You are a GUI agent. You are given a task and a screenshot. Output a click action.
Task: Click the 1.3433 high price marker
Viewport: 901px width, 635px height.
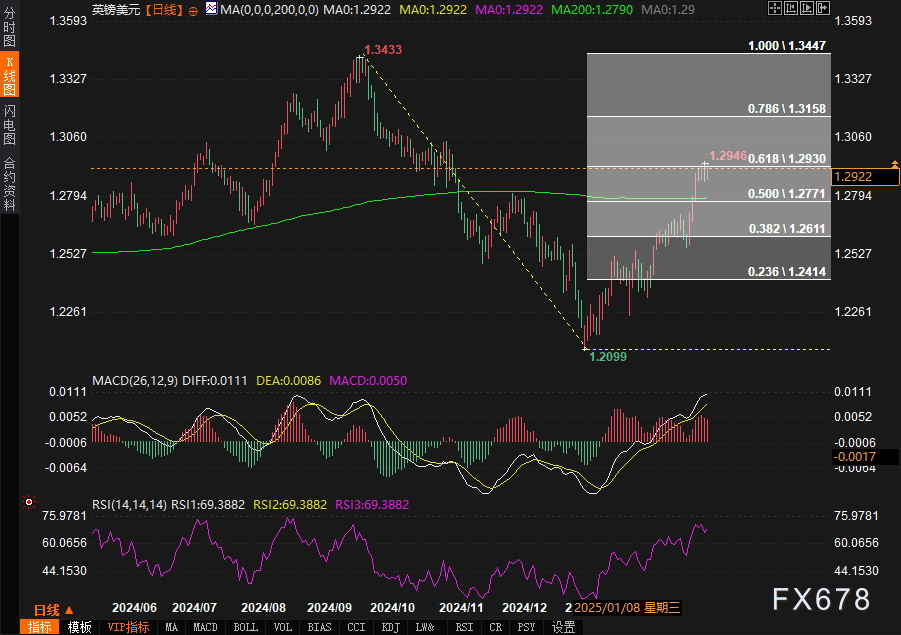pyautogui.click(x=383, y=49)
